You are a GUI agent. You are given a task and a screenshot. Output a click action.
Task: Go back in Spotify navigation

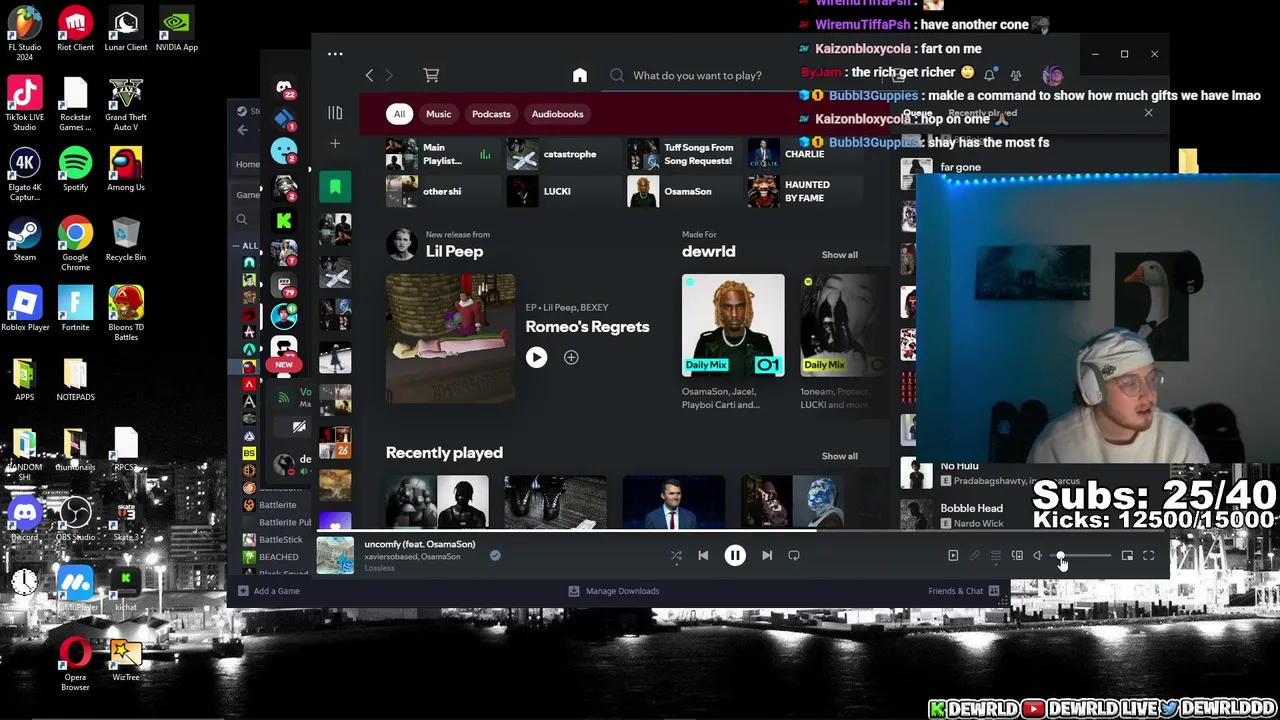369,75
